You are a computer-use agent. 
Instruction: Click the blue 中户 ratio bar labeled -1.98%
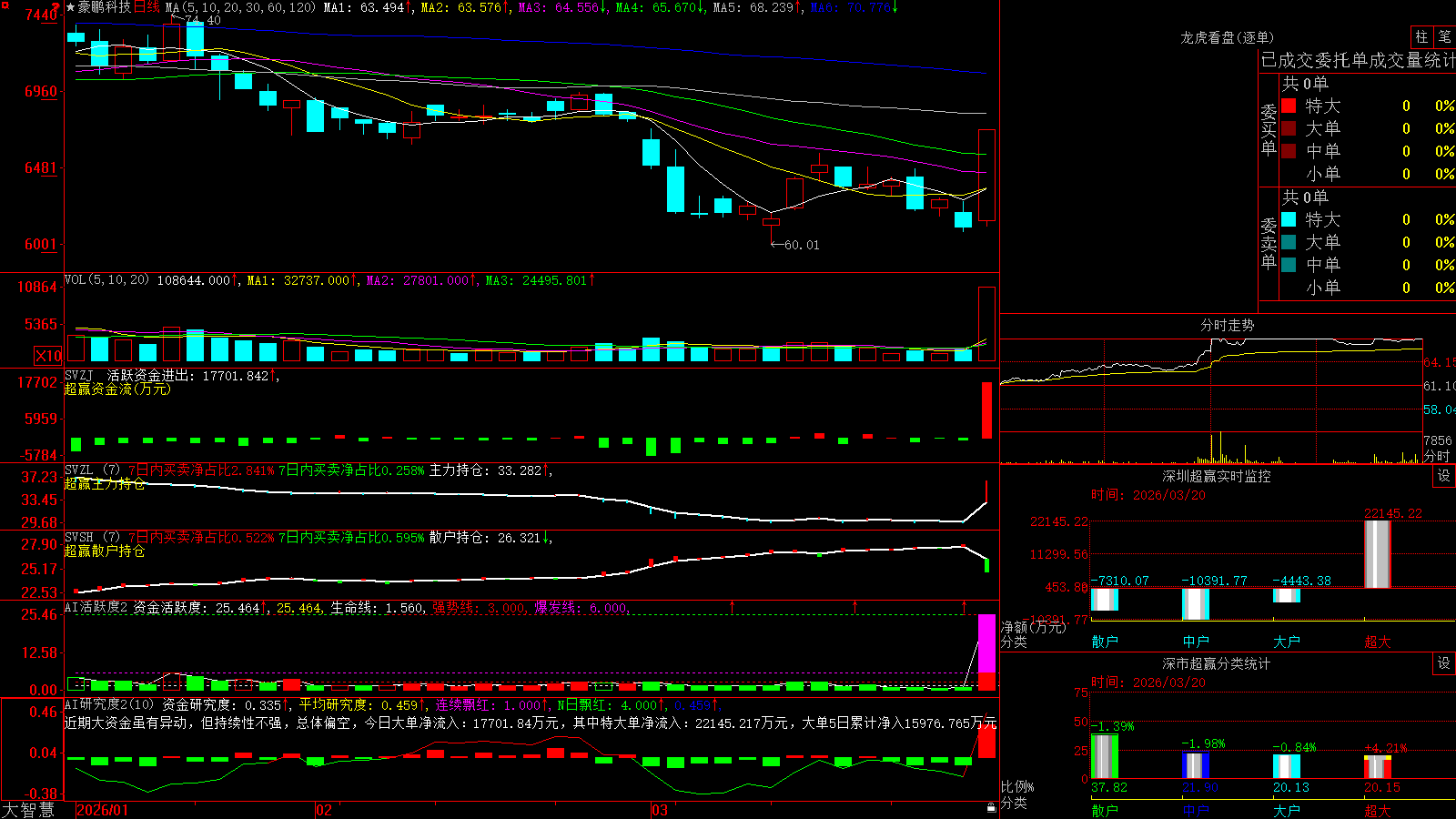(1196, 765)
